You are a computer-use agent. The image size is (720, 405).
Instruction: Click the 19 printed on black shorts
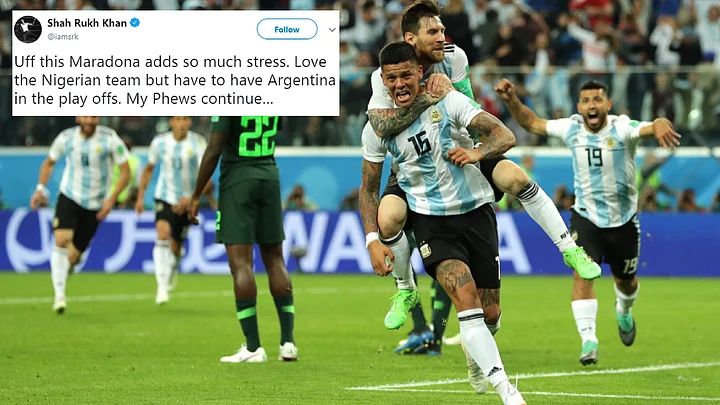[x=630, y=265]
